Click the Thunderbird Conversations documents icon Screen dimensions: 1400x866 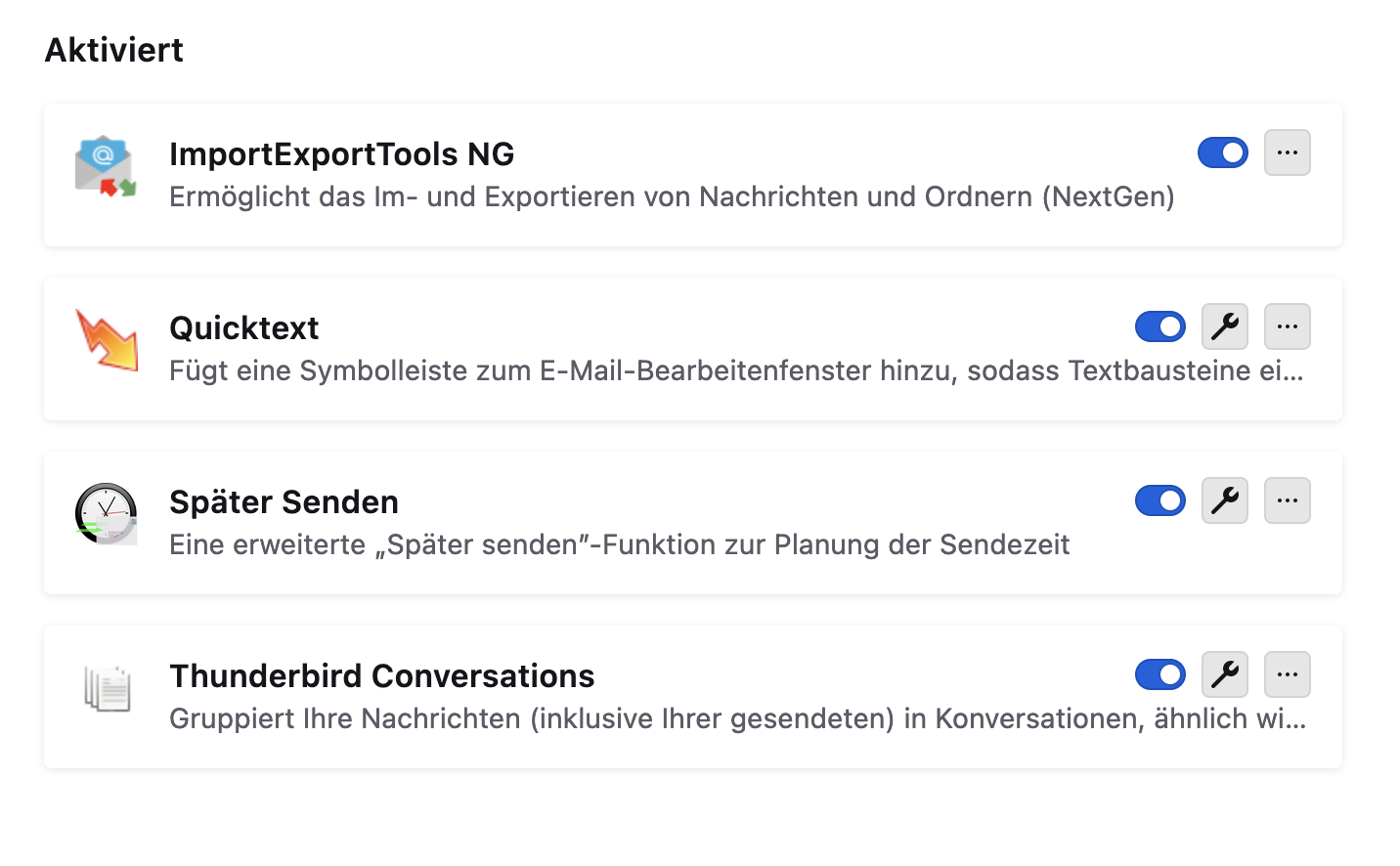coord(107,688)
